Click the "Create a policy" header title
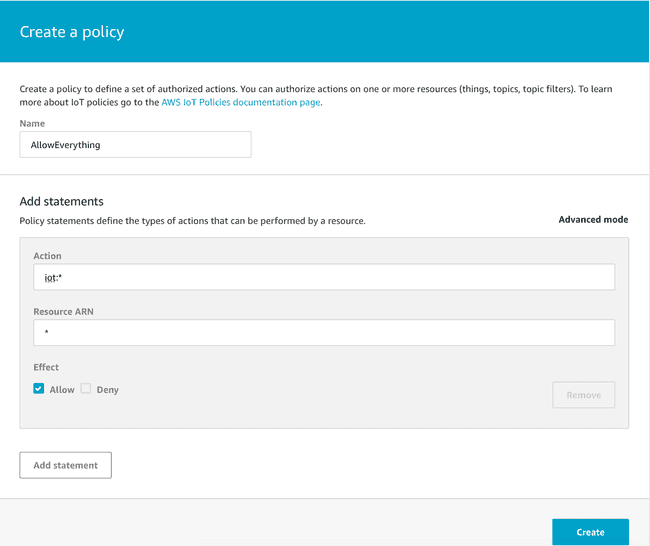 (x=72, y=32)
